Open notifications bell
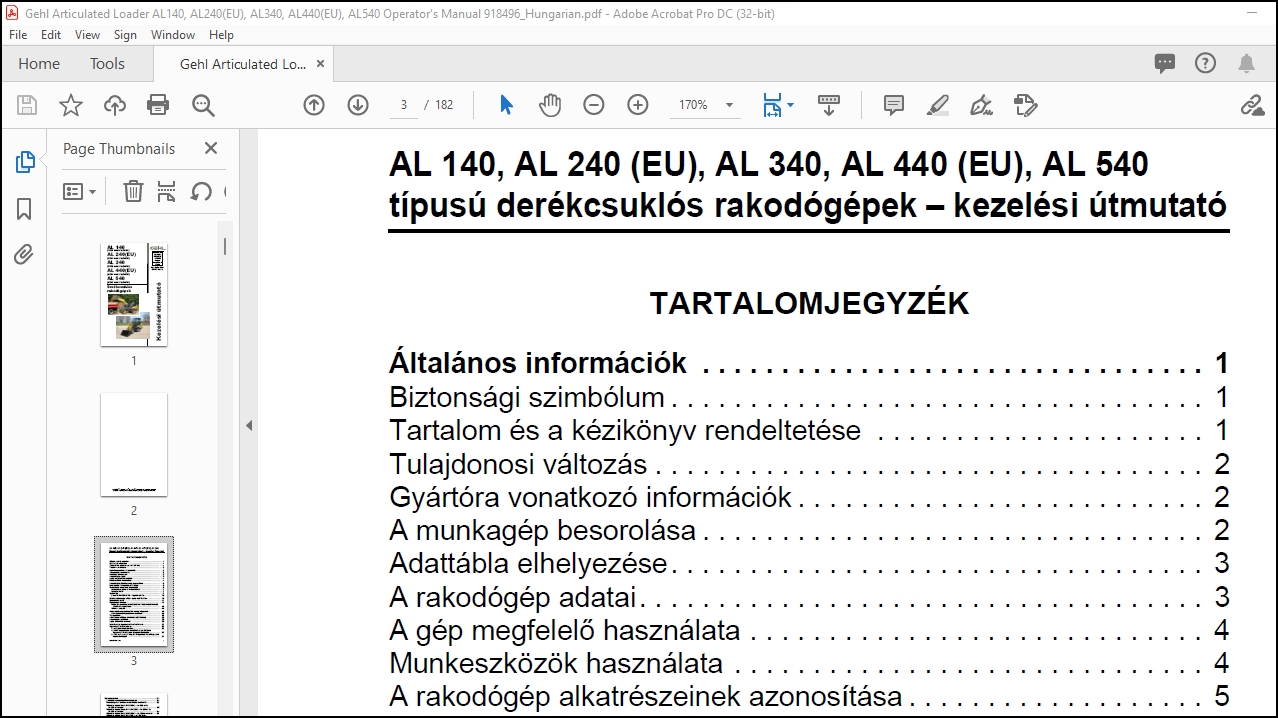The height and width of the screenshot is (718, 1278). pyautogui.click(x=1246, y=64)
